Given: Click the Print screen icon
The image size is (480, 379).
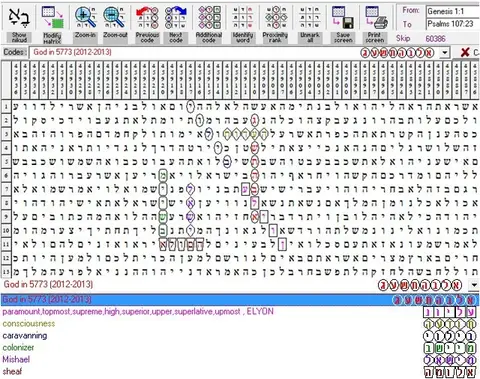Looking at the screenshot, I should pyautogui.click(x=375, y=17).
